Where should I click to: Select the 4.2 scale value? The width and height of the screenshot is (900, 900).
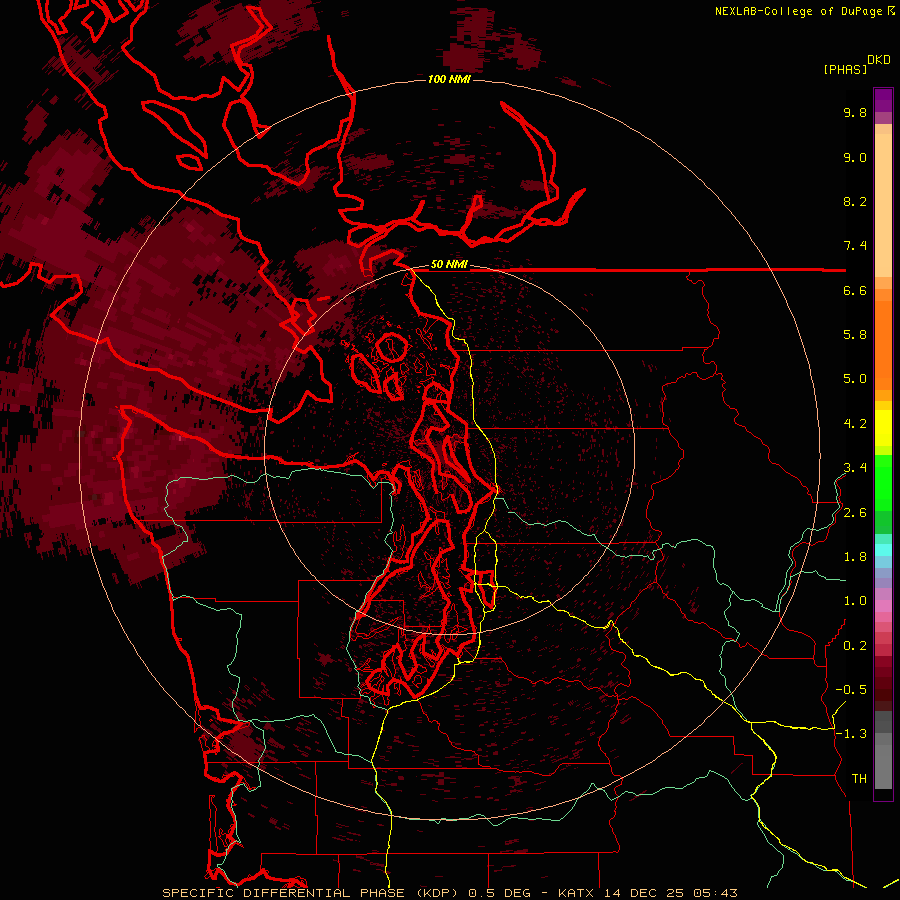855,424
